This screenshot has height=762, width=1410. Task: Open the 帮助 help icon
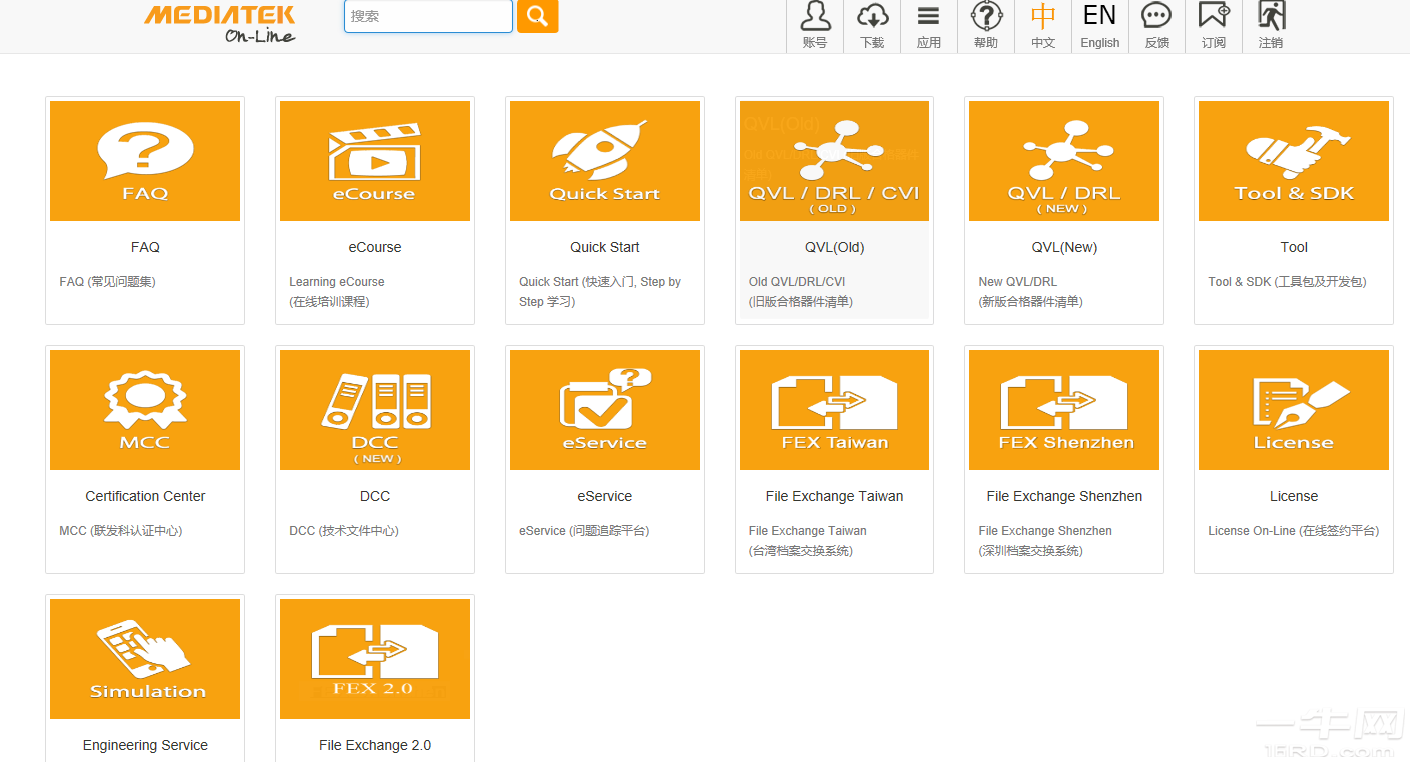pyautogui.click(x=986, y=26)
